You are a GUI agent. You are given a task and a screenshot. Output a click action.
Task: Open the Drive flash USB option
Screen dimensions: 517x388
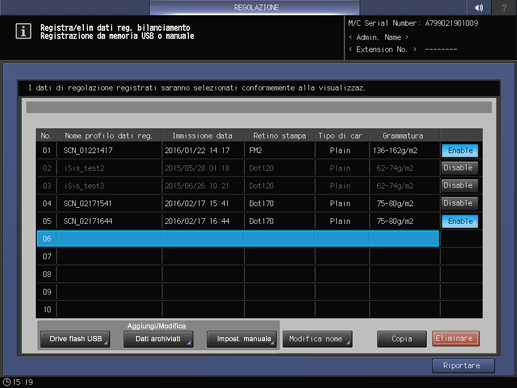(75, 339)
